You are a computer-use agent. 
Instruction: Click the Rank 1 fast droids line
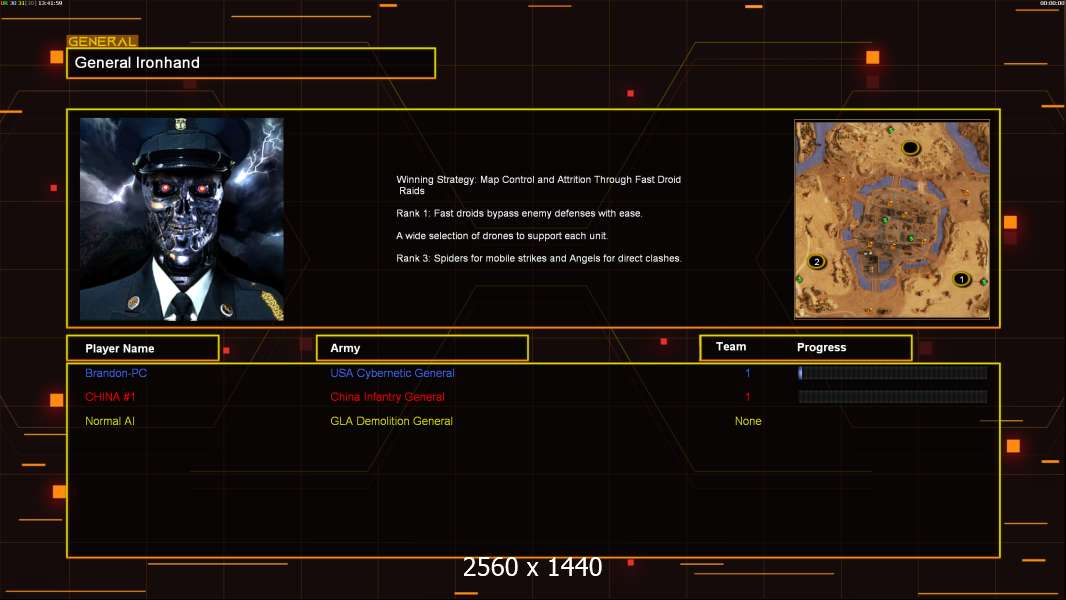(519, 213)
